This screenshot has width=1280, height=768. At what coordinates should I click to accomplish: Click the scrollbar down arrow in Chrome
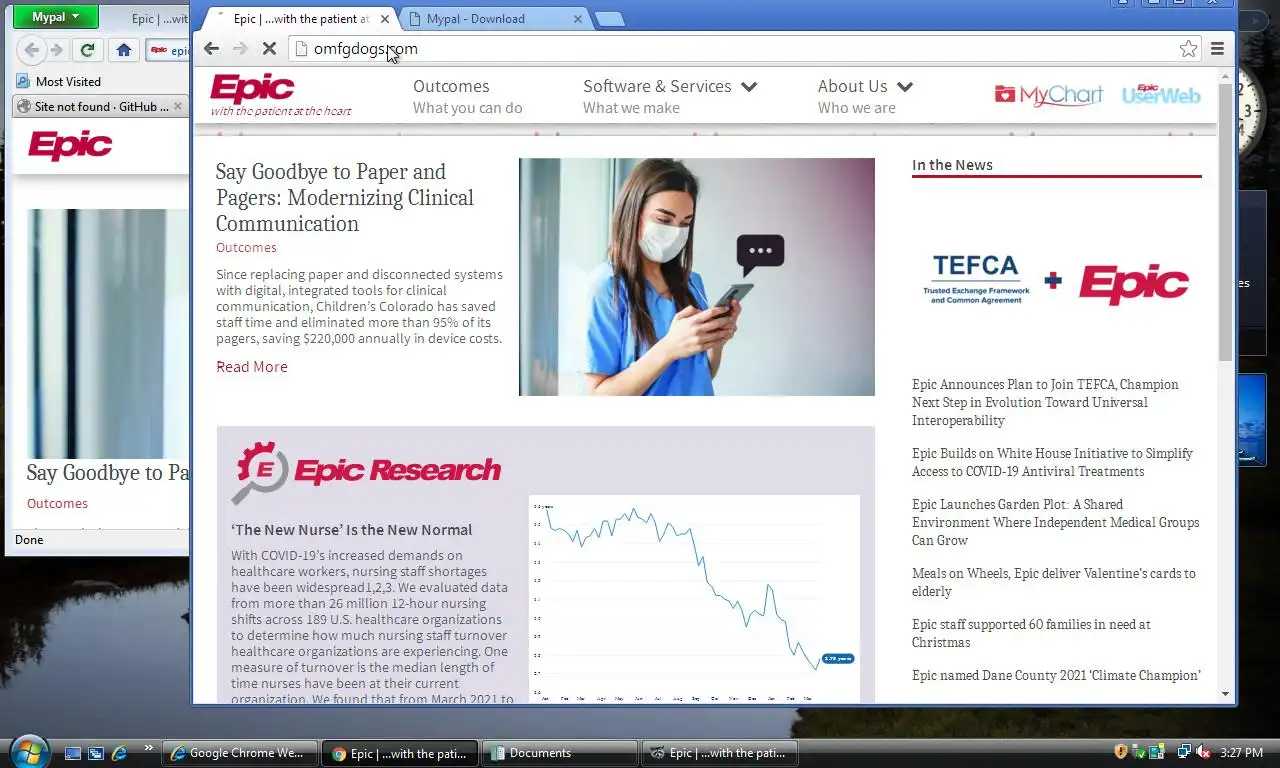[x=1225, y=694]
